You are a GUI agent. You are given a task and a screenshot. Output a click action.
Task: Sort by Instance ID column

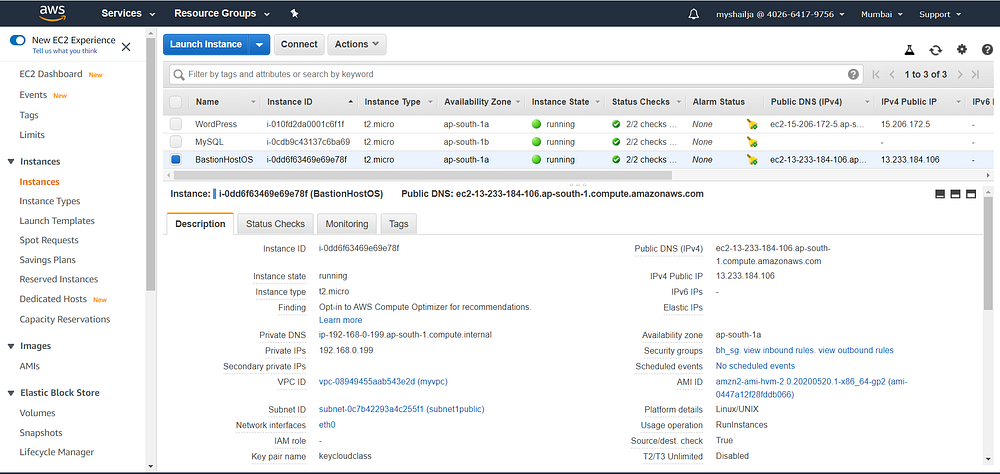click(309, 102)
